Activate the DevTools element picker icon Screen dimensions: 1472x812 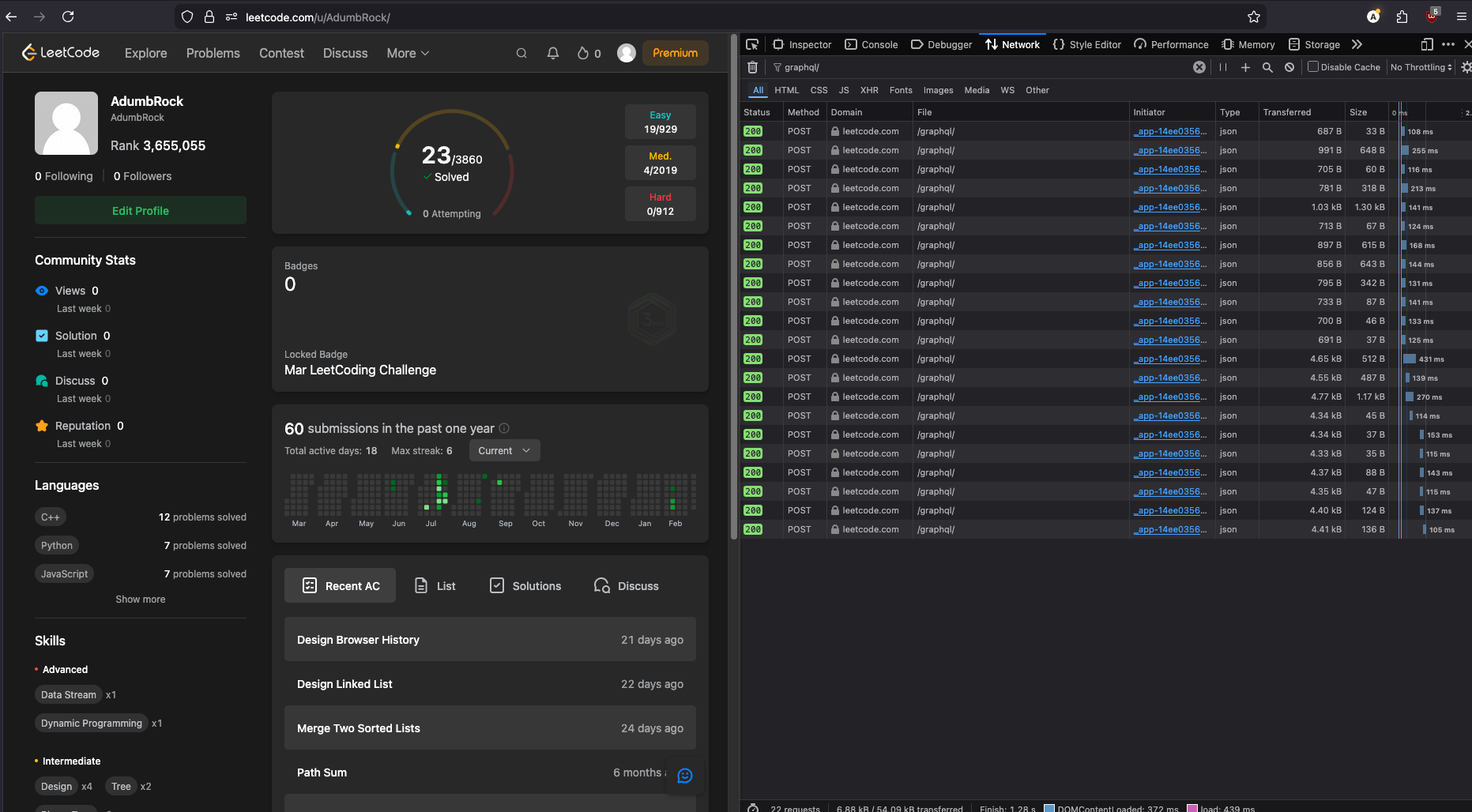pyautogui.click(x=752, y=44)
